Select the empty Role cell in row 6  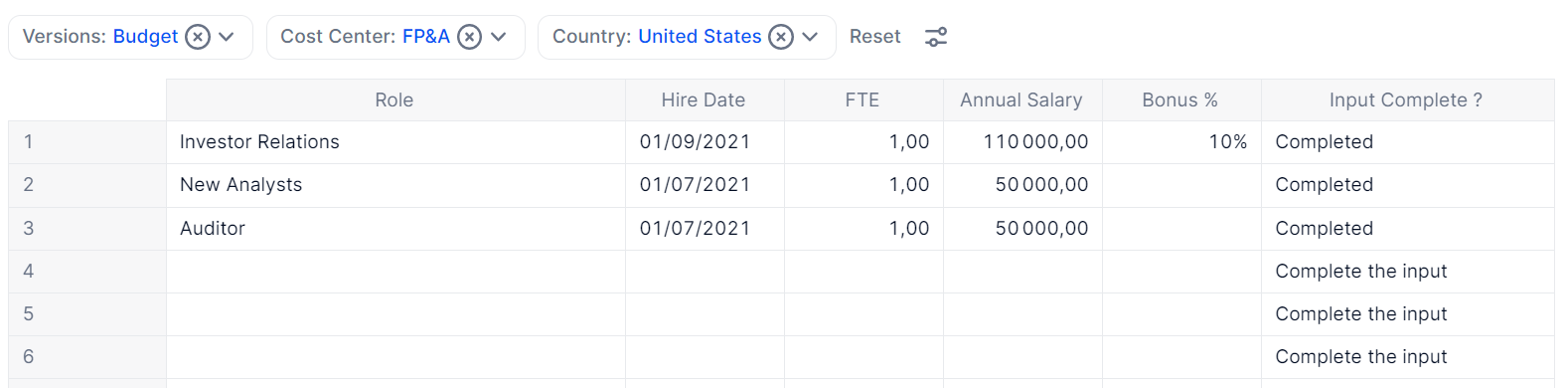tap(395, 357)
